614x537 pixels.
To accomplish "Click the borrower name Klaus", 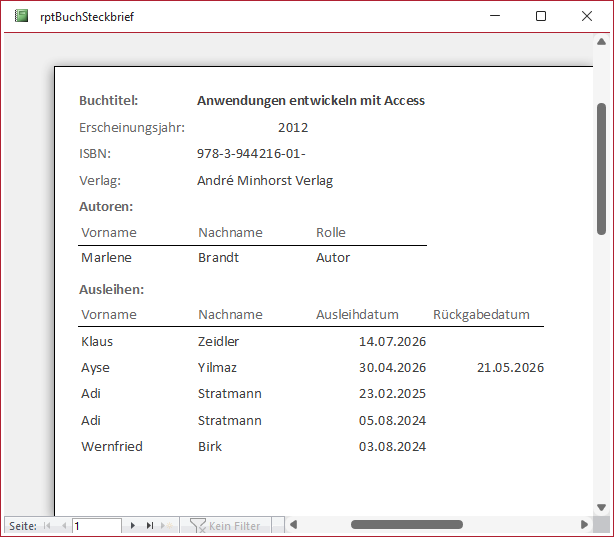I will coord(97,342).
